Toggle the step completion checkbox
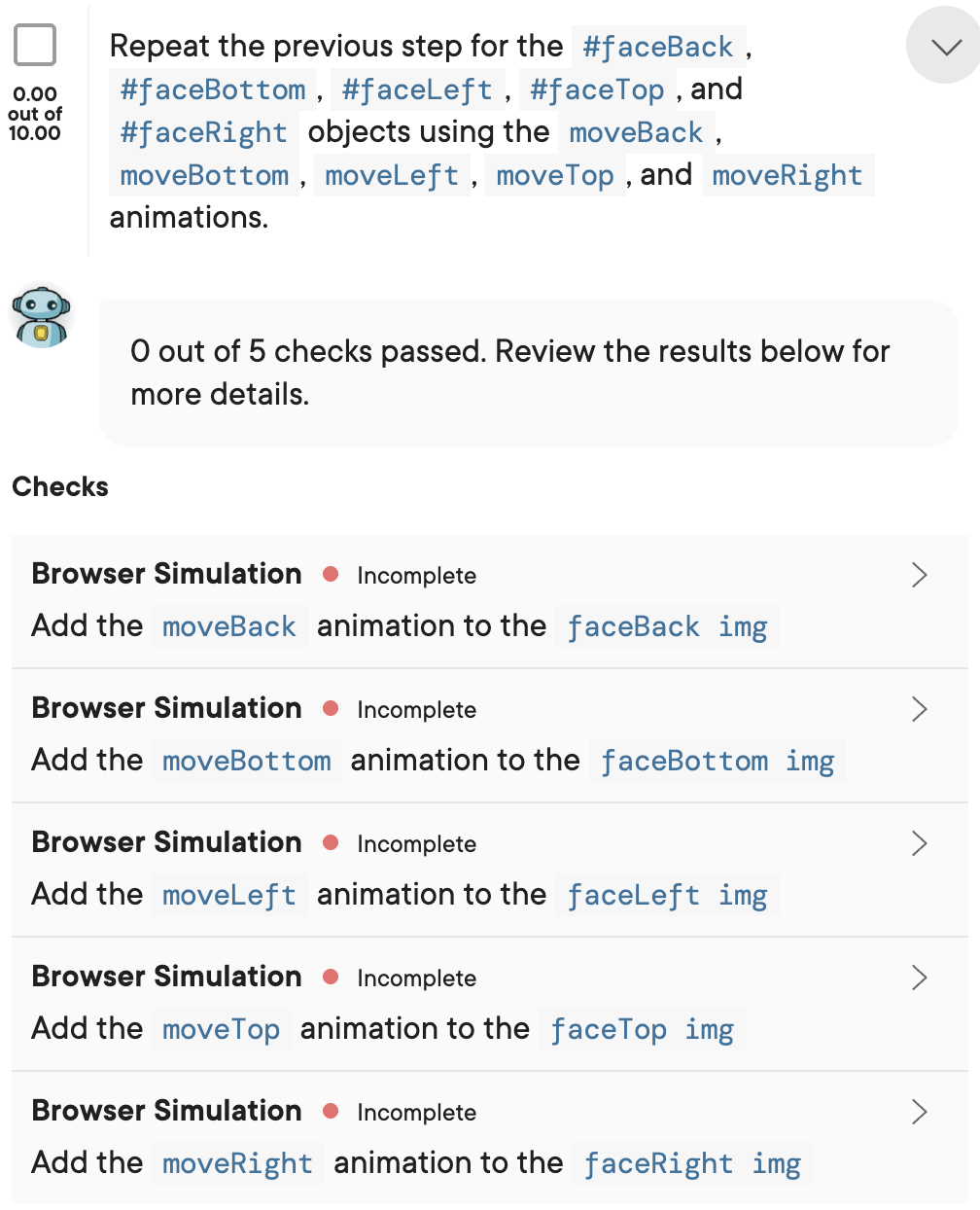Screen dimensions: 980x1210 pyautogui.click(x=36, y=45)
